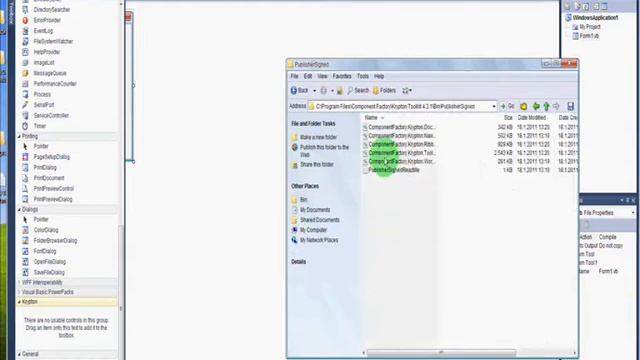Open the File menu in PublisherSigned window
Viewport: 640px width, 360px height.
(294, 76)
